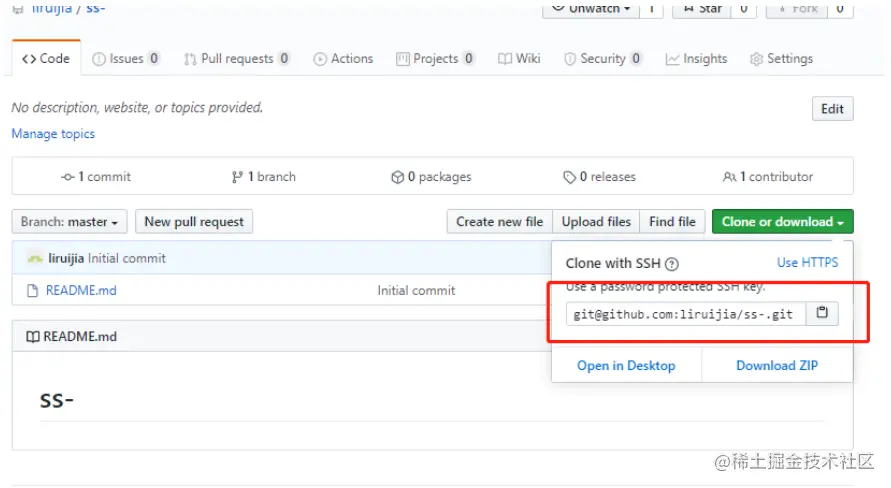Click the commit icon beside 1 commit

click(68, 177)
